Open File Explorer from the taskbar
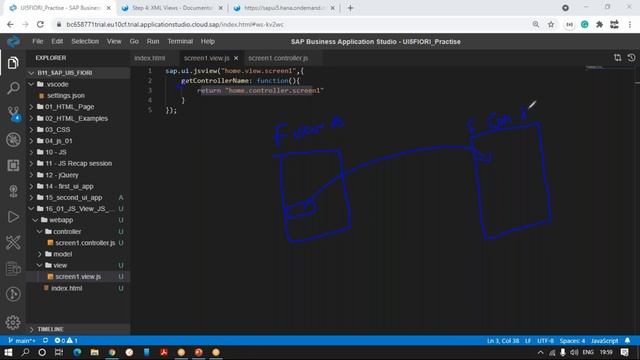 94,352
